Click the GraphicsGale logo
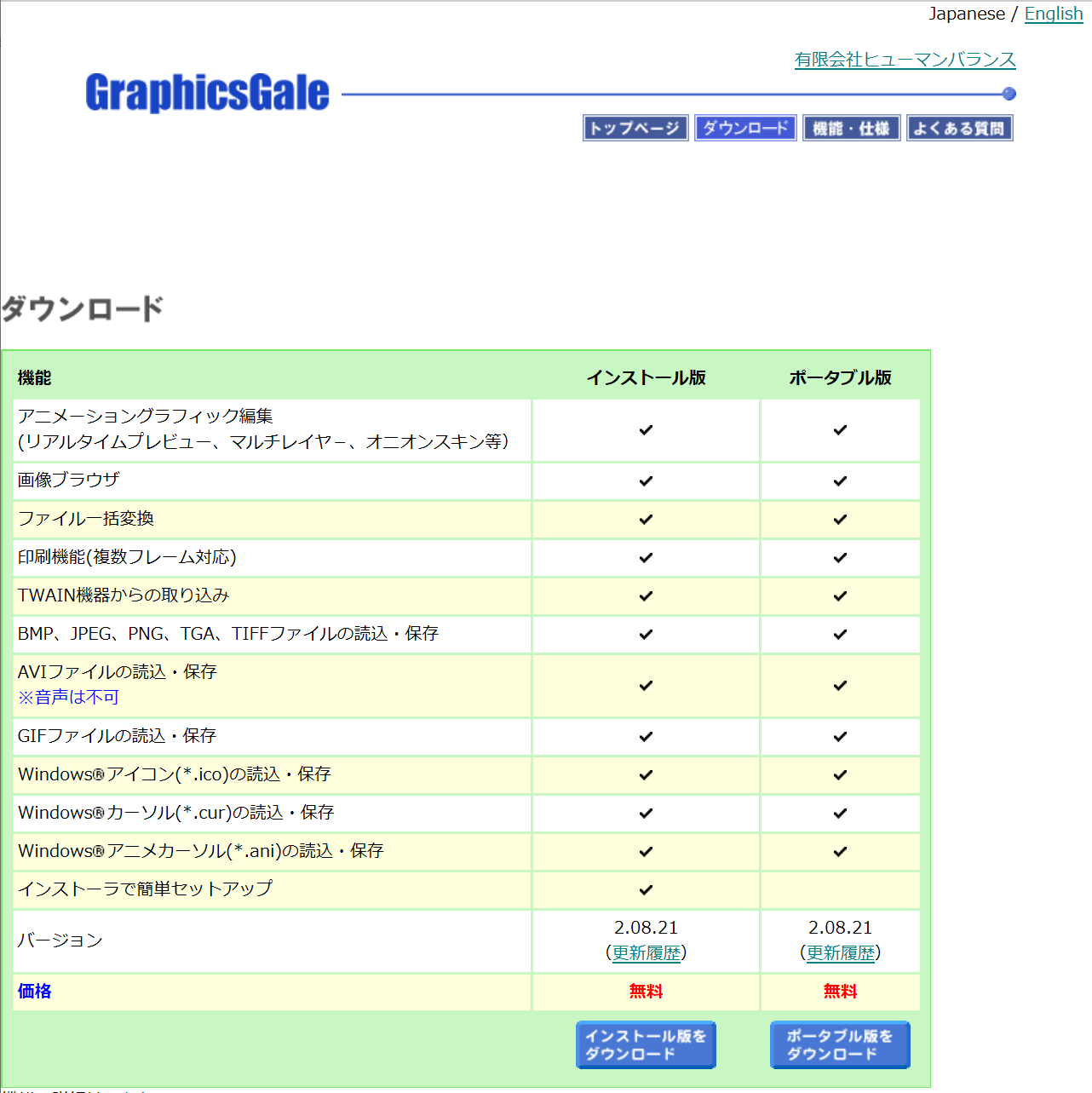 pos(207,92)
